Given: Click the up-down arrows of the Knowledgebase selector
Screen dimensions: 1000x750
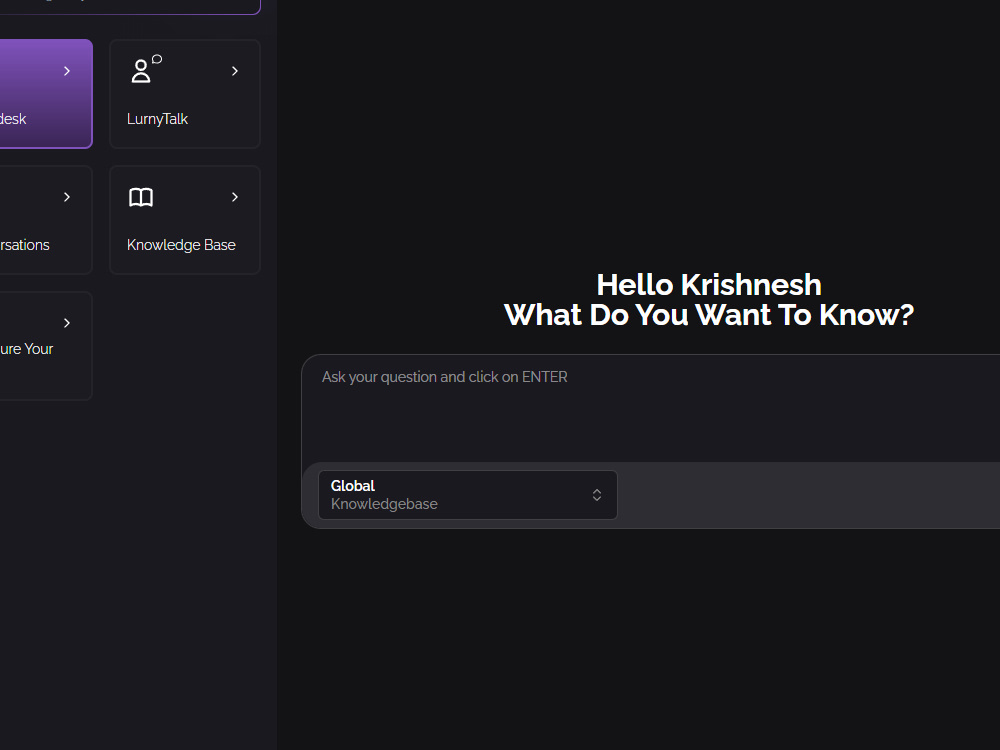Looking at the screenshot, I should tap(597, 495).
